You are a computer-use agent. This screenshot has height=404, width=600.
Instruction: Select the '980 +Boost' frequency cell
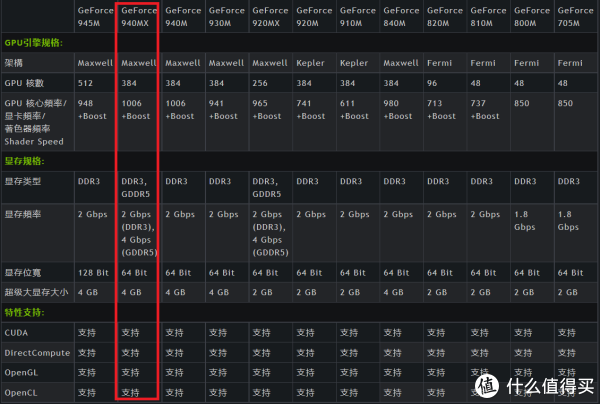398,109
